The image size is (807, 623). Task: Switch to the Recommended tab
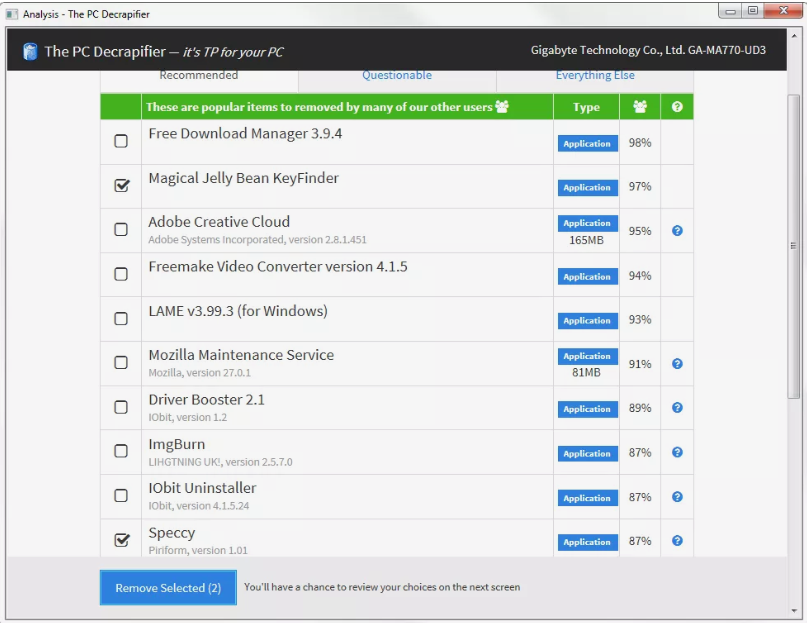(199, 75)
